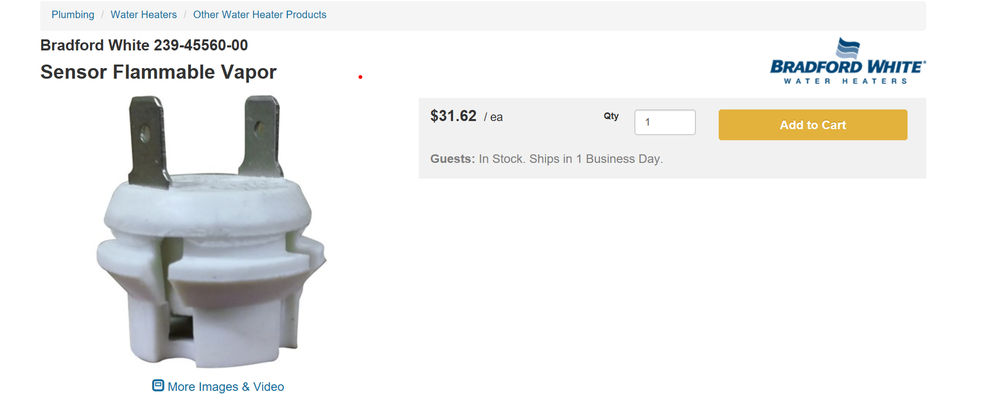Focus the Qty quantity input field
Screen dimensions: 1000x406
665,123
